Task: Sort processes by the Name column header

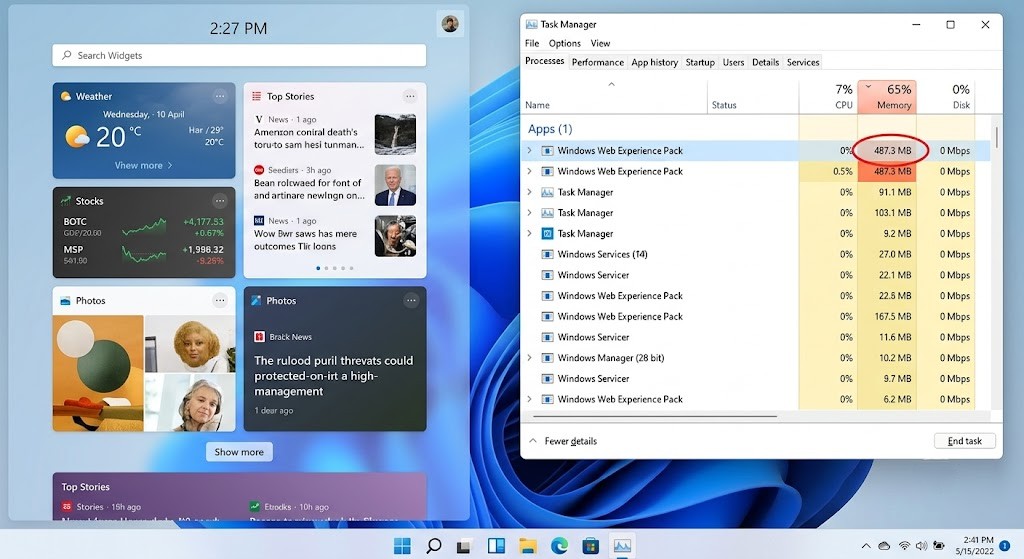Action: [x=614, y=97]
